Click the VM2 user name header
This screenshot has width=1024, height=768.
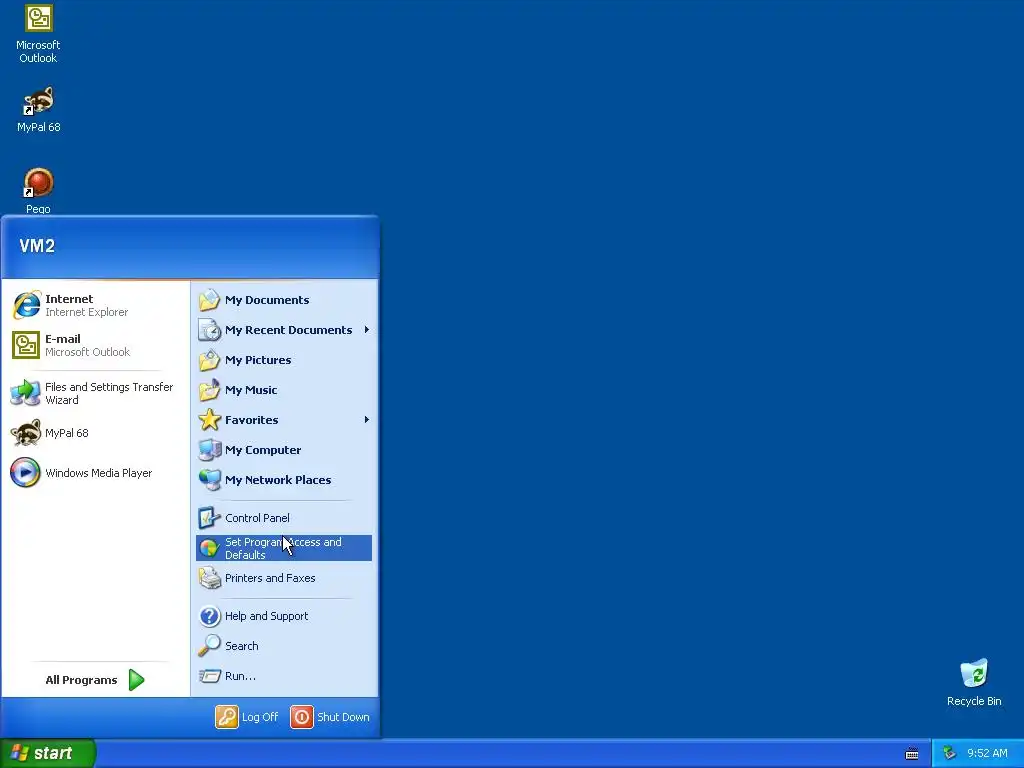[x=37, y=246]
